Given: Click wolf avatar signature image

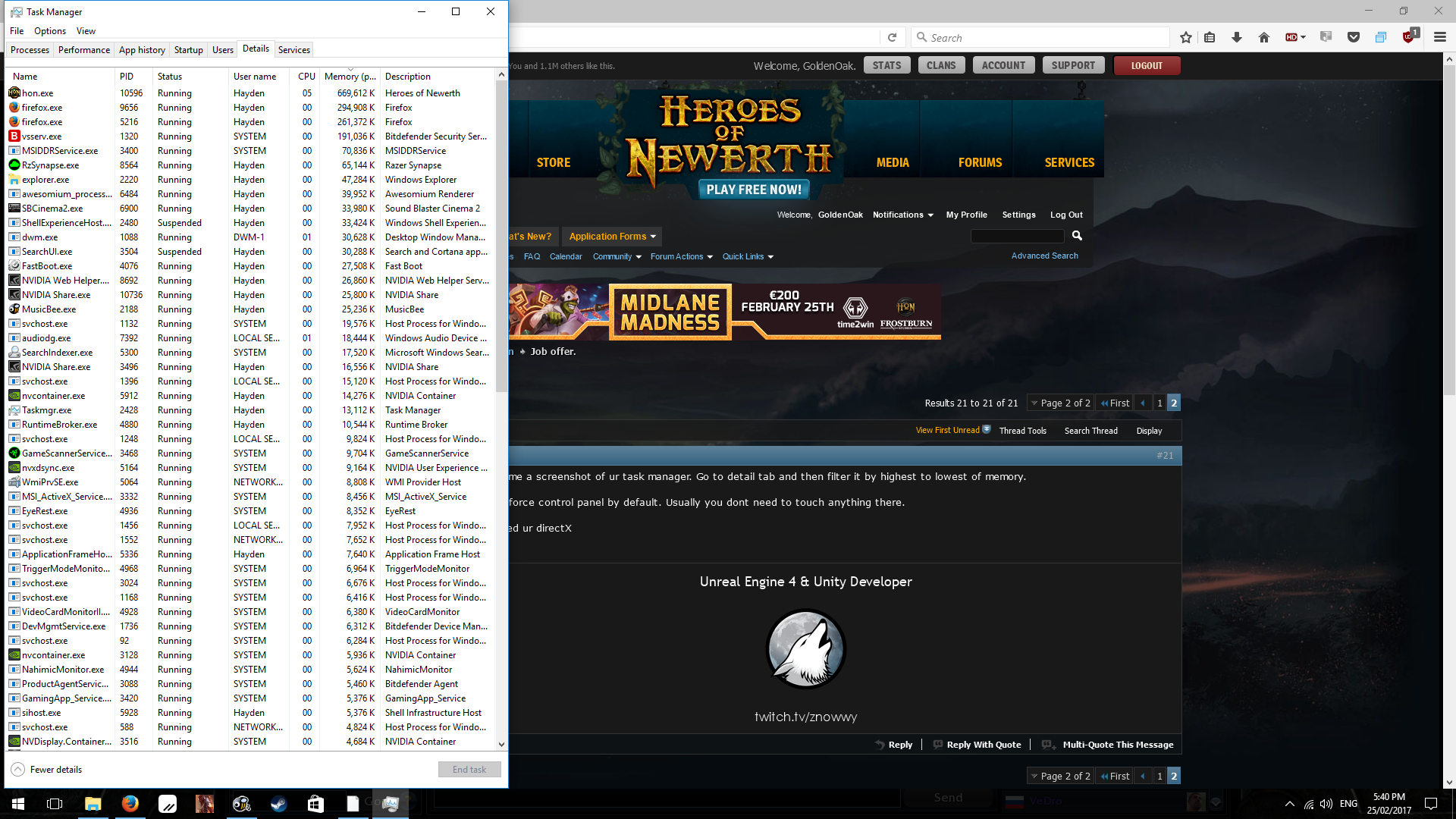Looking at the screenshot, I should (x=805, y=649).
